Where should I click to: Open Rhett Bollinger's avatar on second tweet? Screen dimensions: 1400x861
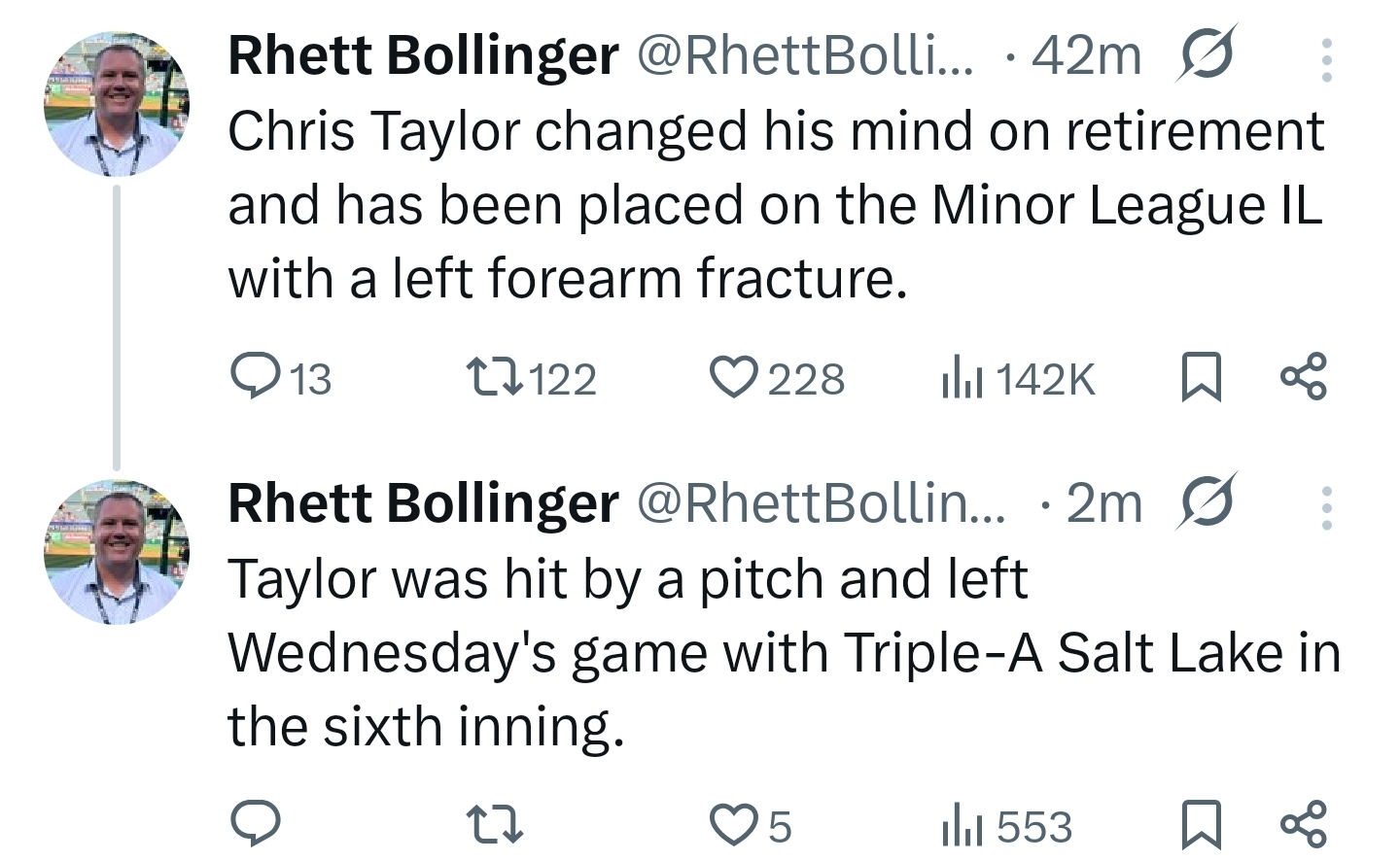[117, 551]
